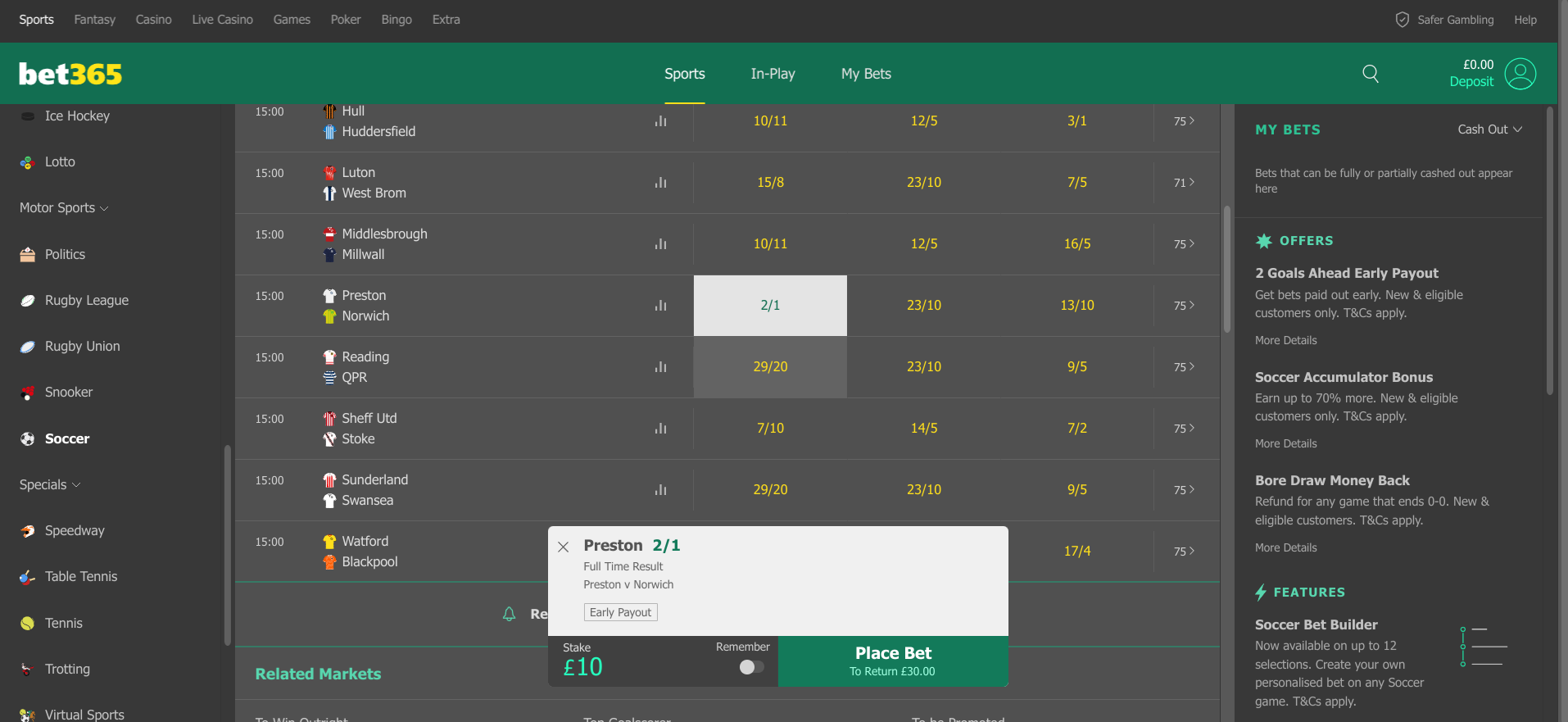Image resolution: width=1568 pixels, height=722 pixels.
Task: Open the search magnifier icon
Action: coord(1370,74)
